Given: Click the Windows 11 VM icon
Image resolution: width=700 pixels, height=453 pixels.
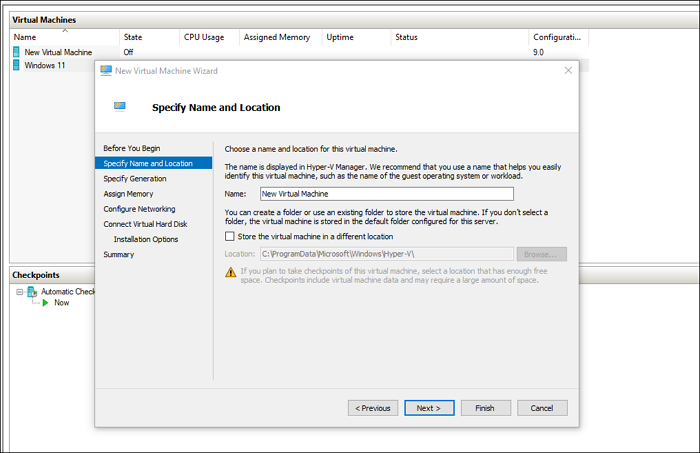Looking at the screenshot, I should [16, 65].
